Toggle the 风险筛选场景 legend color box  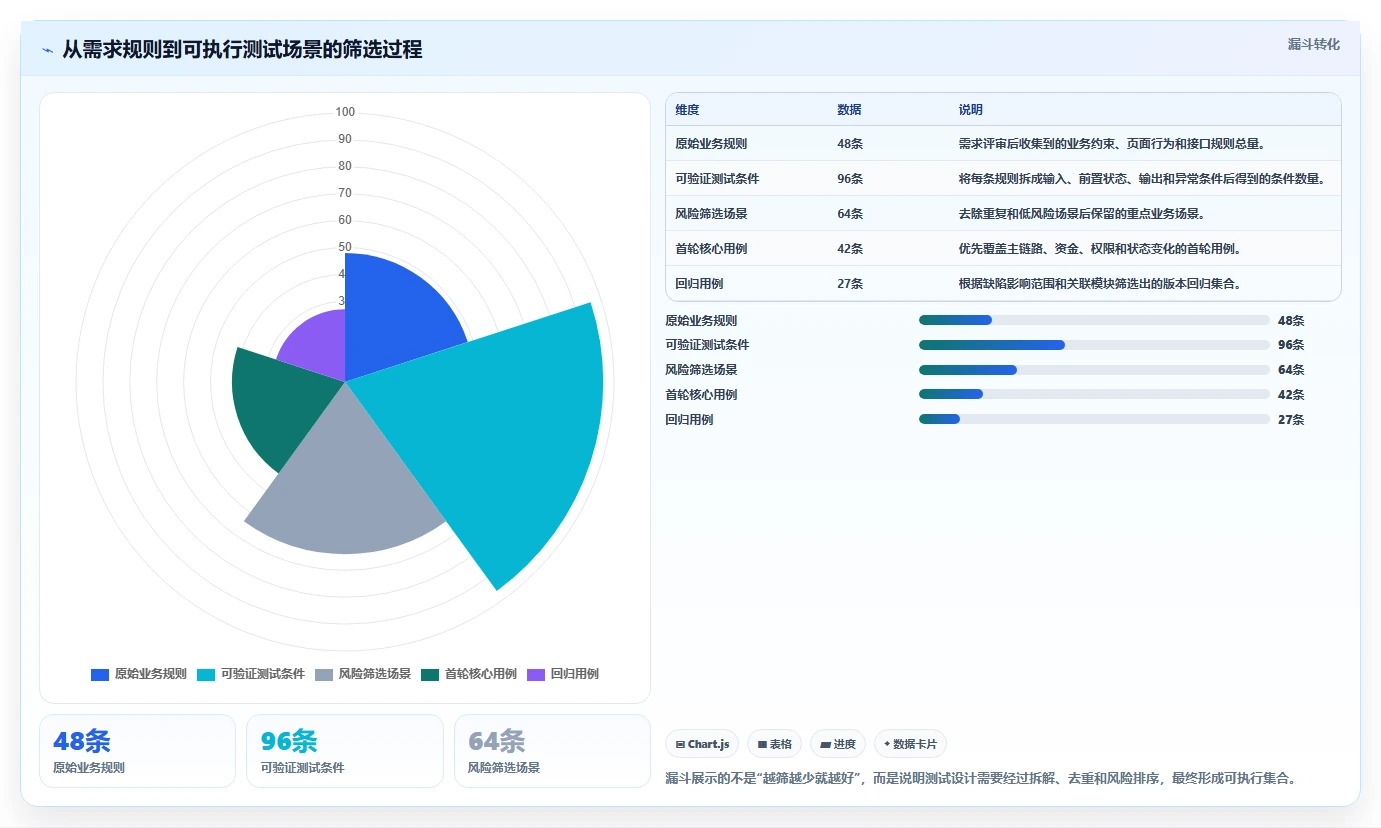[324, 675]
